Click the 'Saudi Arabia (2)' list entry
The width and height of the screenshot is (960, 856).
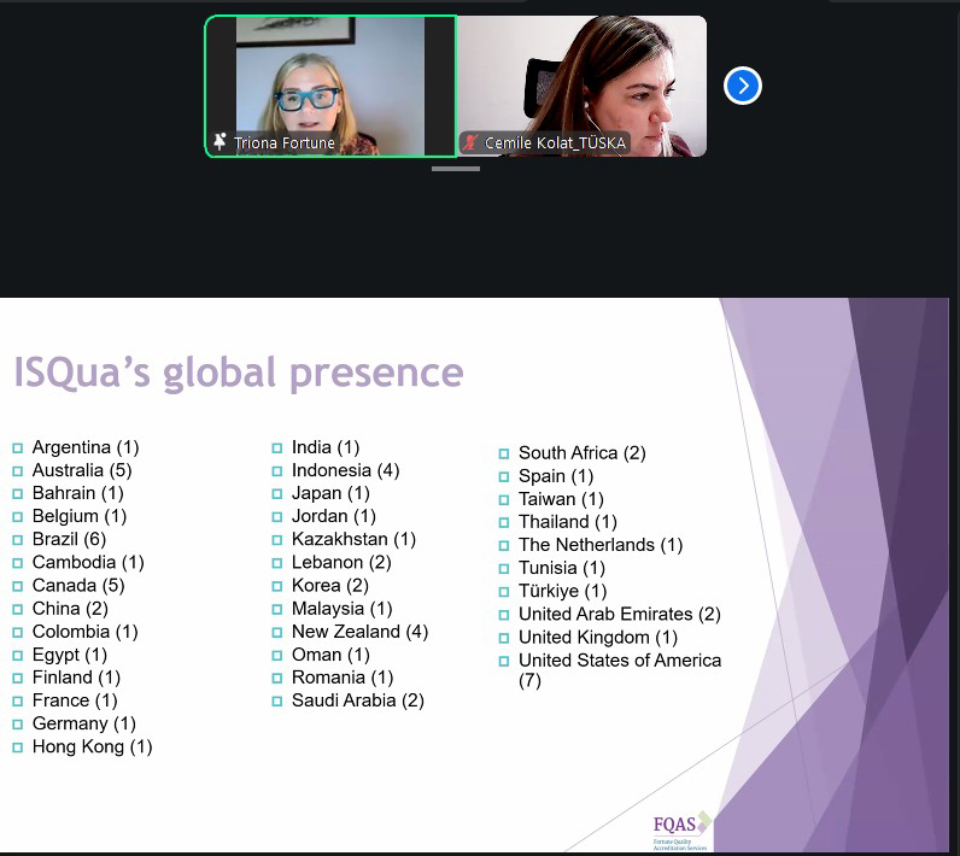[x=358, y=700]
